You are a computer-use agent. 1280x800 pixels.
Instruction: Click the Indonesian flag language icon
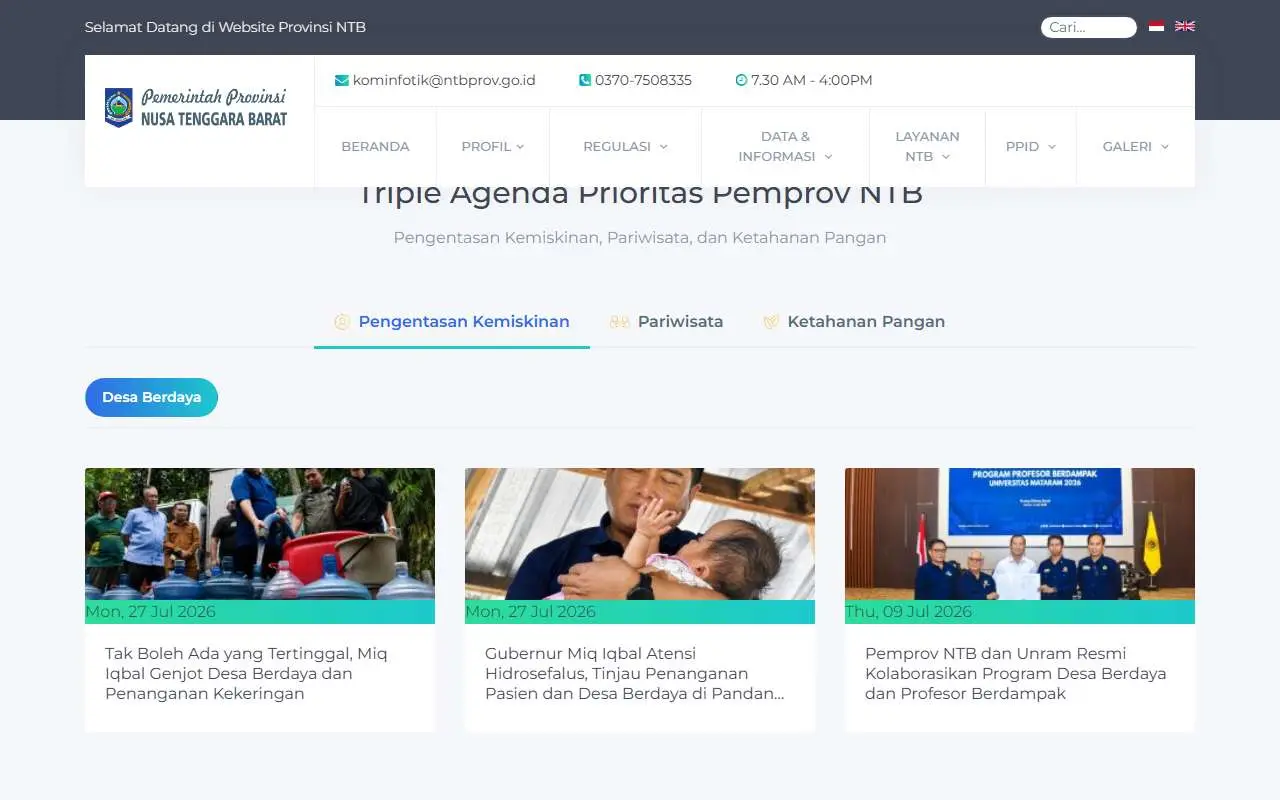(1156, 26)
